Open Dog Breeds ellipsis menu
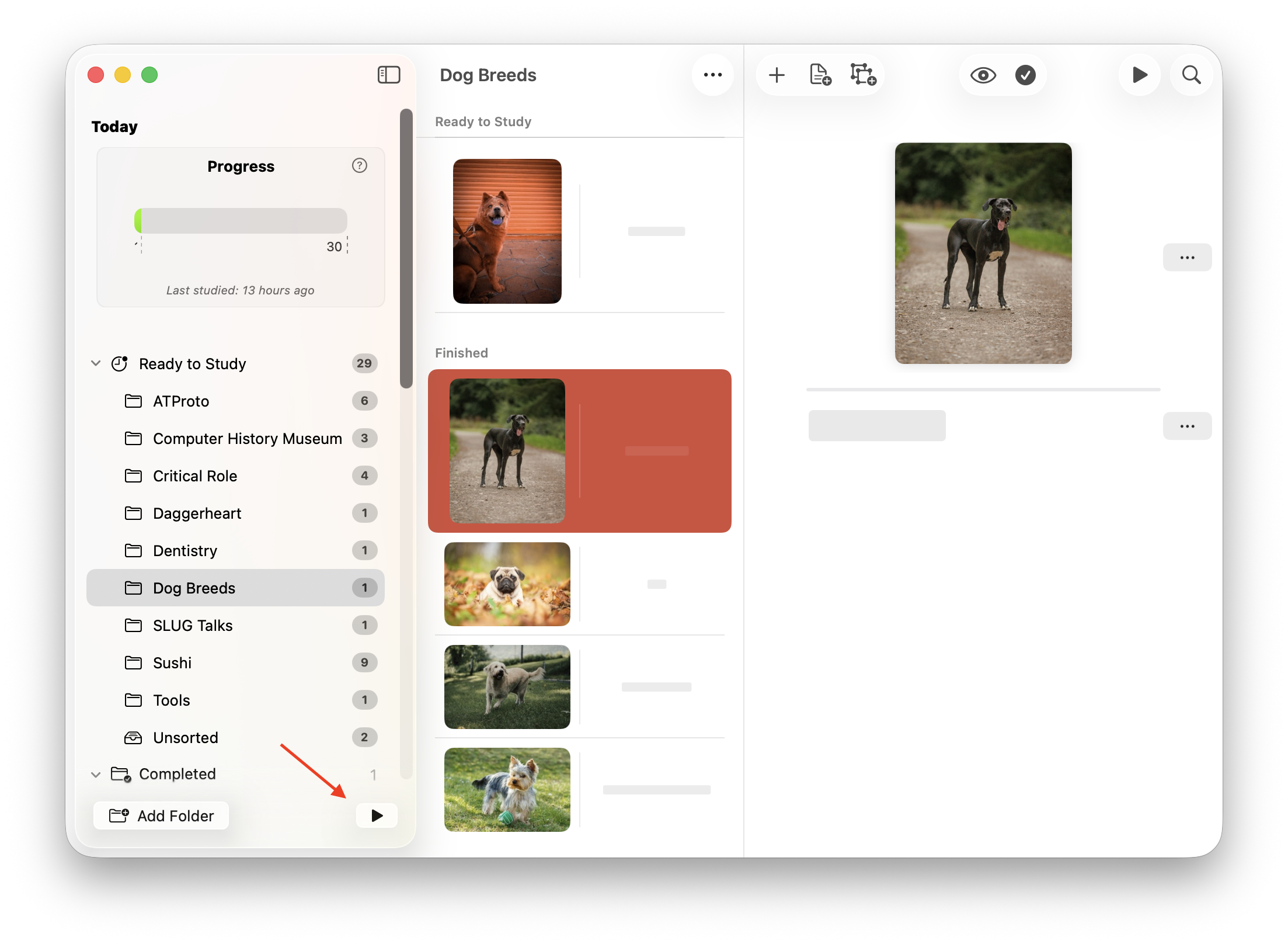This screenshot has height=944, width=1288. pos(712,75)
